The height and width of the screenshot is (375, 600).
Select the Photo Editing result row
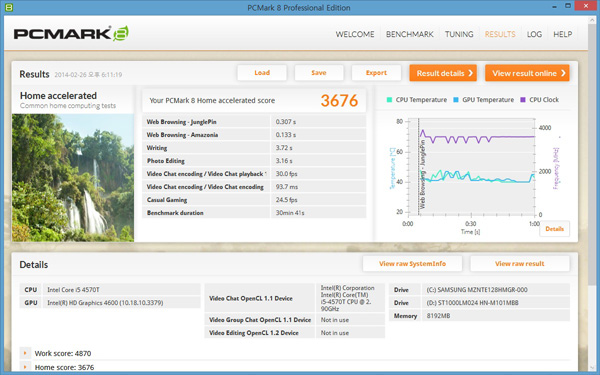254,161
